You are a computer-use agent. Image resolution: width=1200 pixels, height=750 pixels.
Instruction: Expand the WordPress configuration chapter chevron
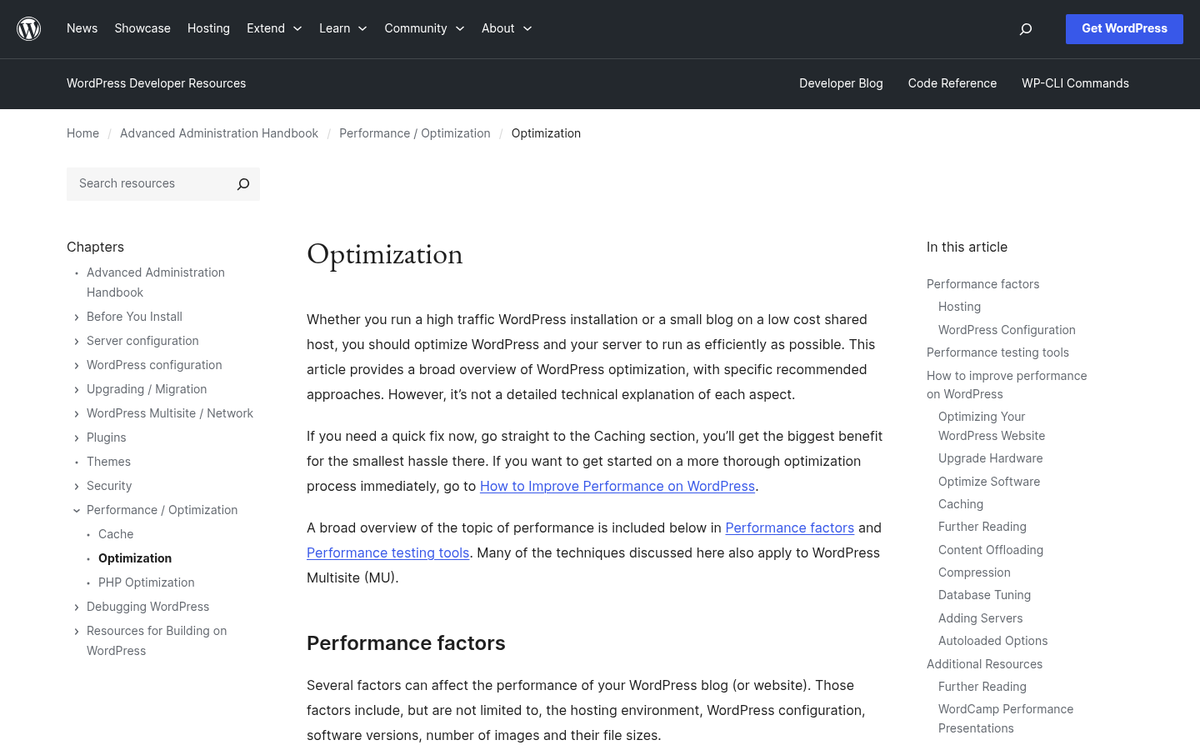(x=77, y=365)
